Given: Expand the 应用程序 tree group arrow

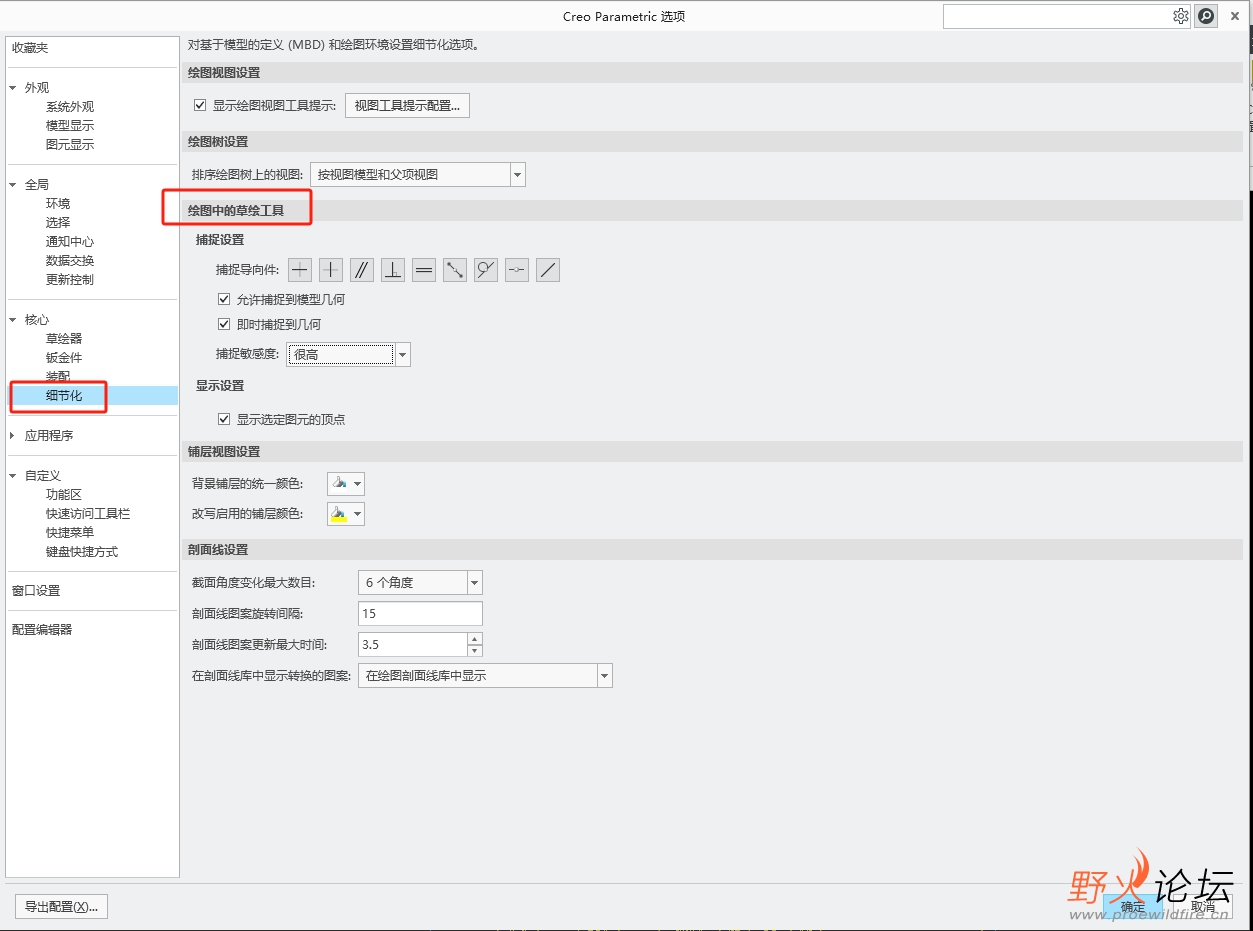Looking at the screenshot, I should point(13,436).
